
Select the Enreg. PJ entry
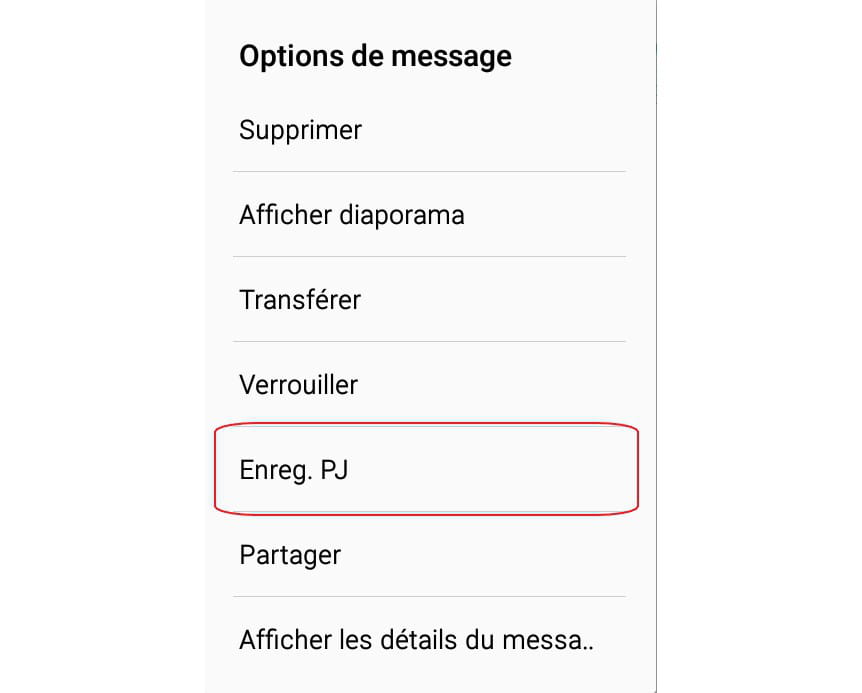pyautogui.click(x=294, y=470)
